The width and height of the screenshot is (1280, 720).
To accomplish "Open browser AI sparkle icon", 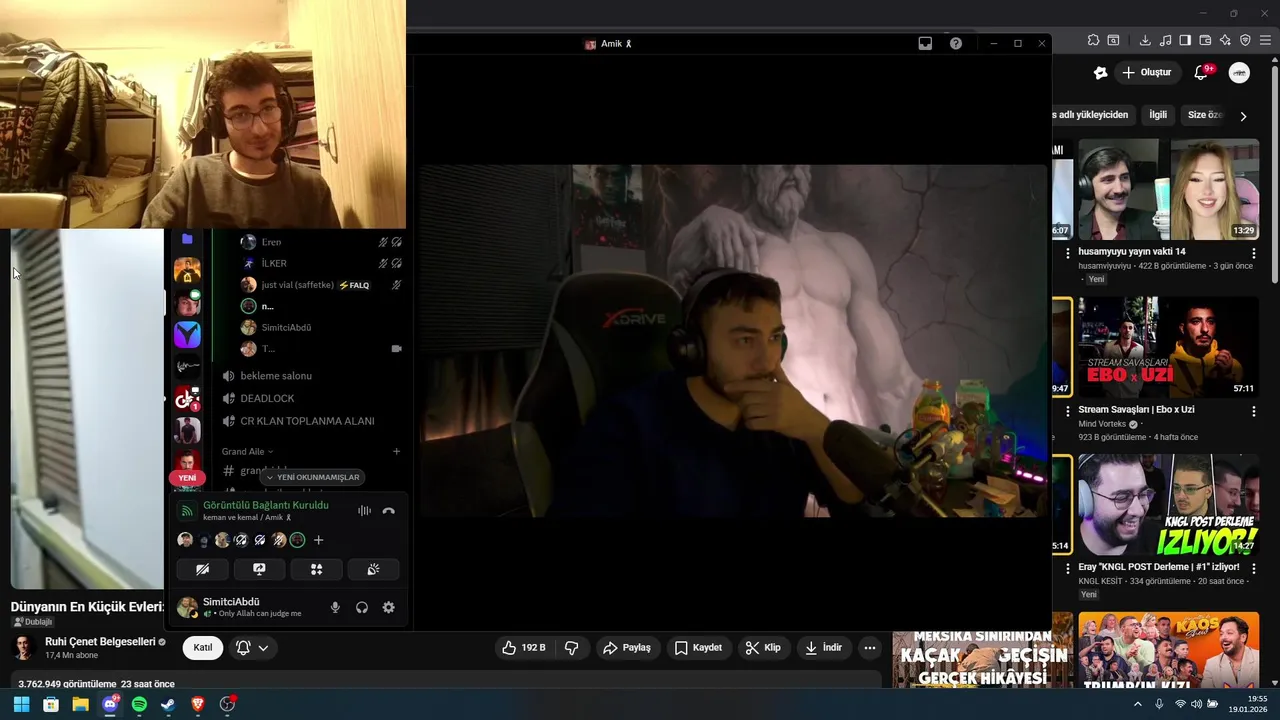I will coord(1225,41).
